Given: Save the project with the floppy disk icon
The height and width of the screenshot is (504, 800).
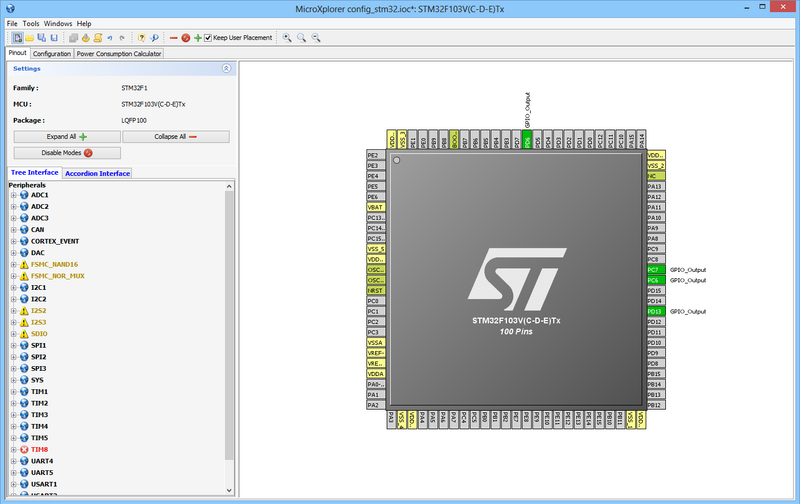Looking at the screenshot, I should (54, 38).
